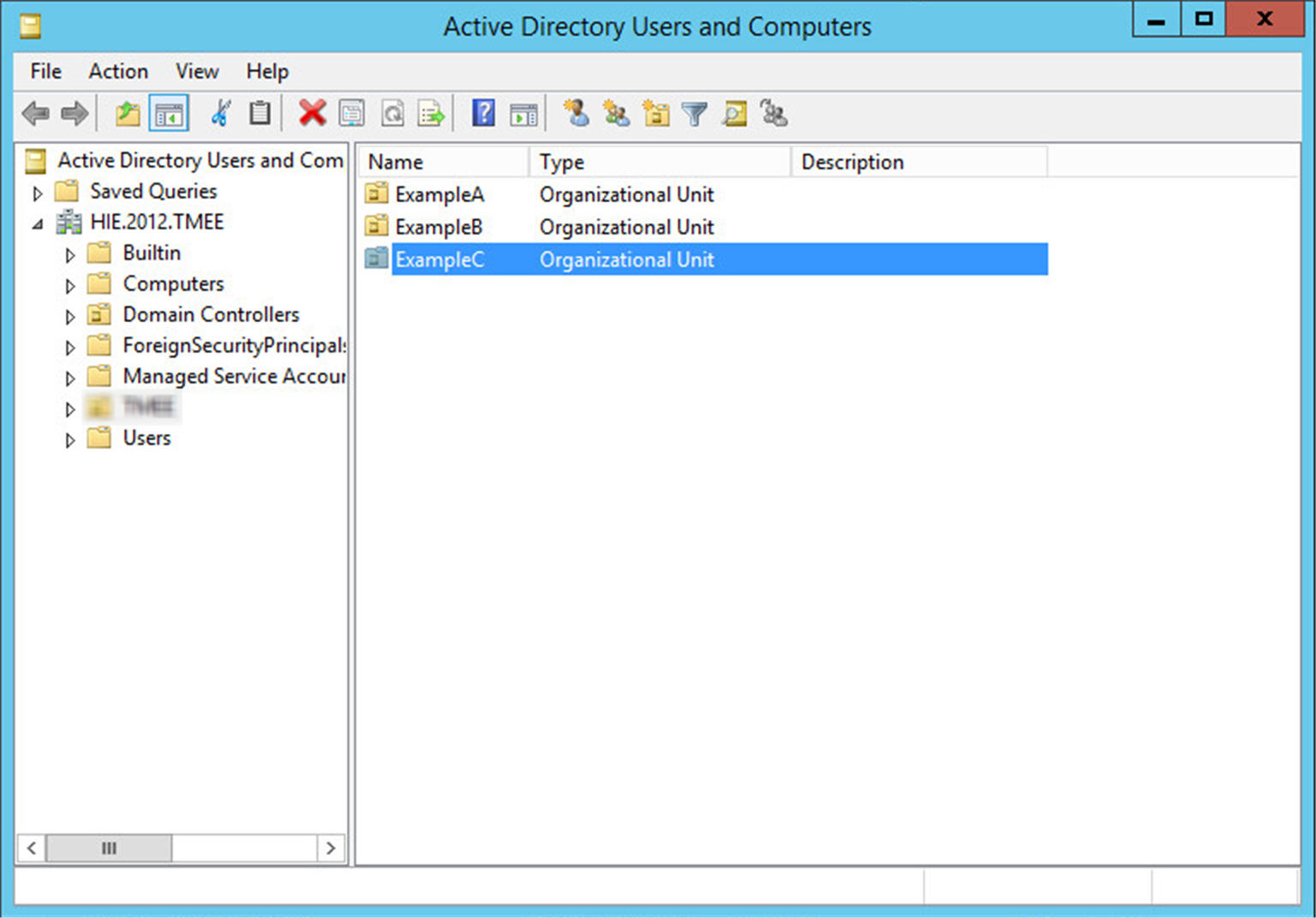Create a new user with toolbar icon
Image resolution: width=1316 pixels, height=918 pixels.
click(576, 113)
